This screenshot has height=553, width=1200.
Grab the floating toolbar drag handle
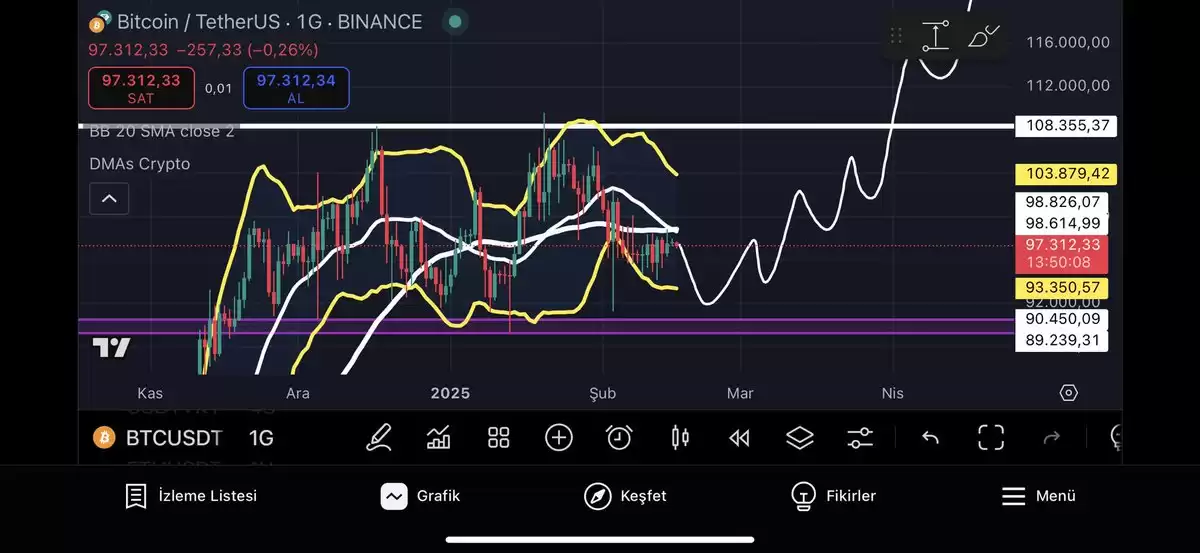point(896,36)
